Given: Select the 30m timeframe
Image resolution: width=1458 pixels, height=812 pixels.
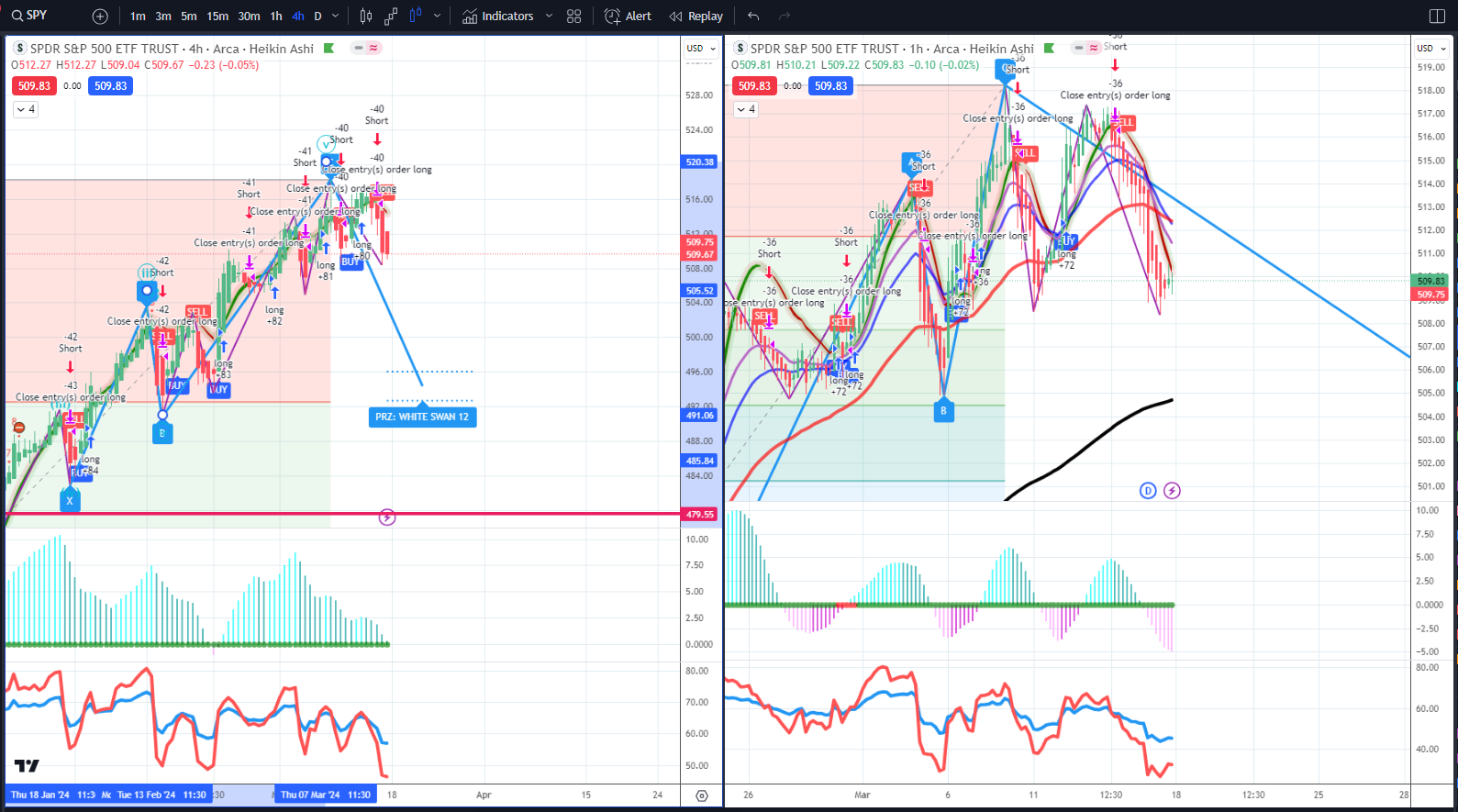Looking at the screenshot, I should tap(249, 17).
